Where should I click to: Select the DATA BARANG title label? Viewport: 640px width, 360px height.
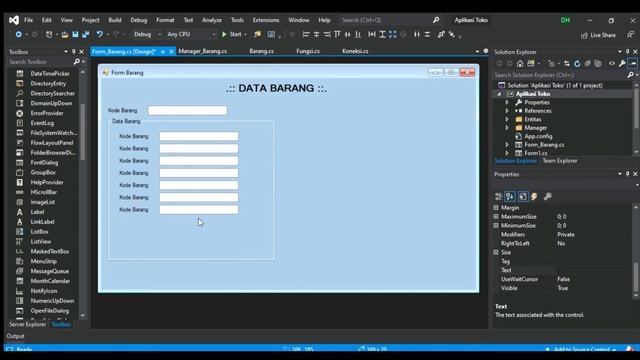[276, 88]
